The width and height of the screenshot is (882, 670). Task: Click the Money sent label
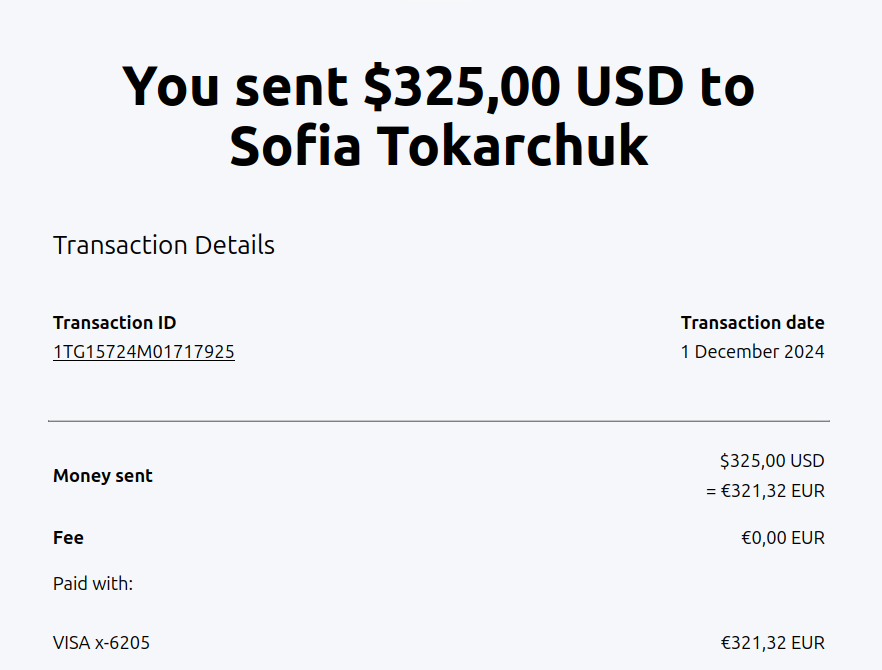coord(103,476)
